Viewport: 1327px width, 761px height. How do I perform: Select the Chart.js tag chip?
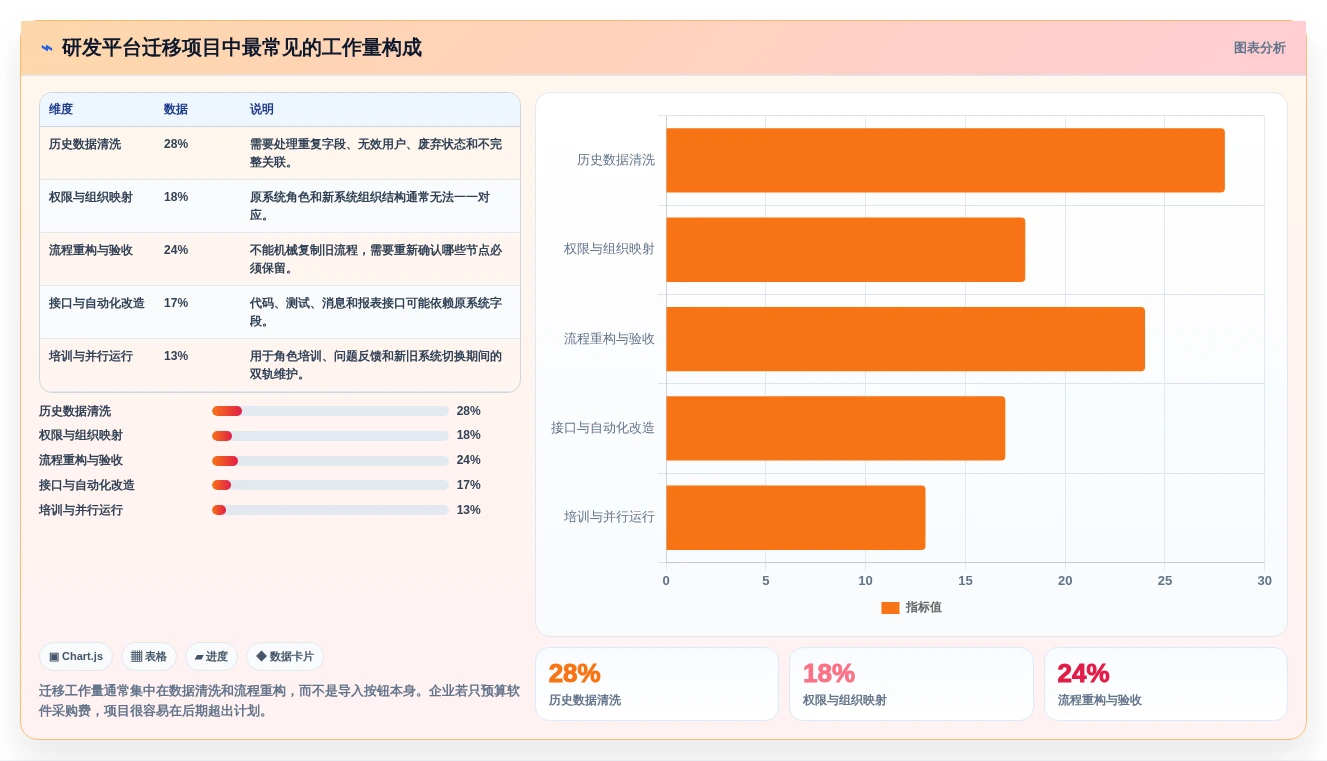tap(76, 657)
